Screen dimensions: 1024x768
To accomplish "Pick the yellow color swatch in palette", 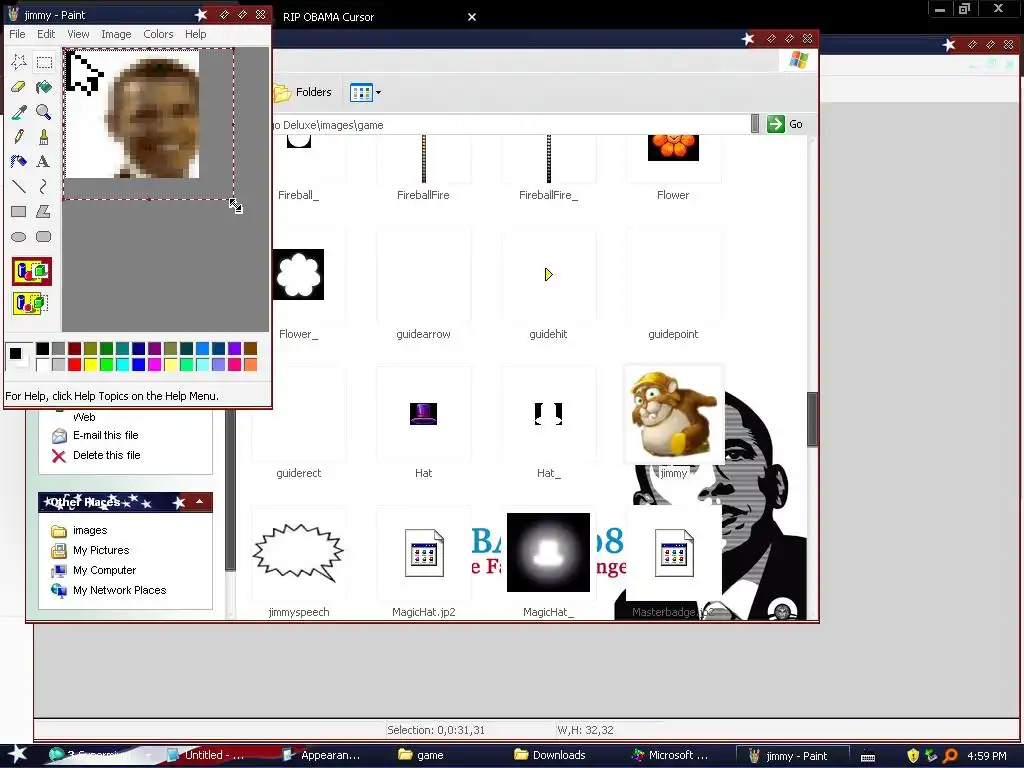I will point(90,364).
